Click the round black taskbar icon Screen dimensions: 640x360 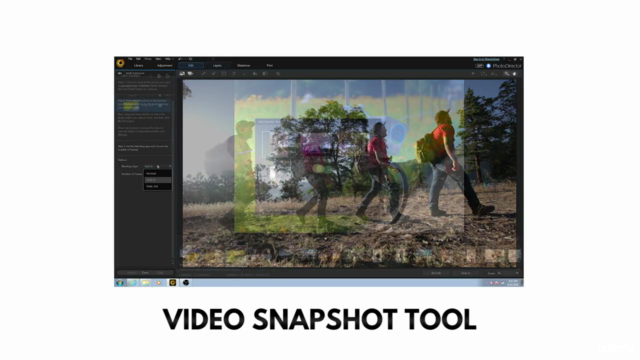186,282
